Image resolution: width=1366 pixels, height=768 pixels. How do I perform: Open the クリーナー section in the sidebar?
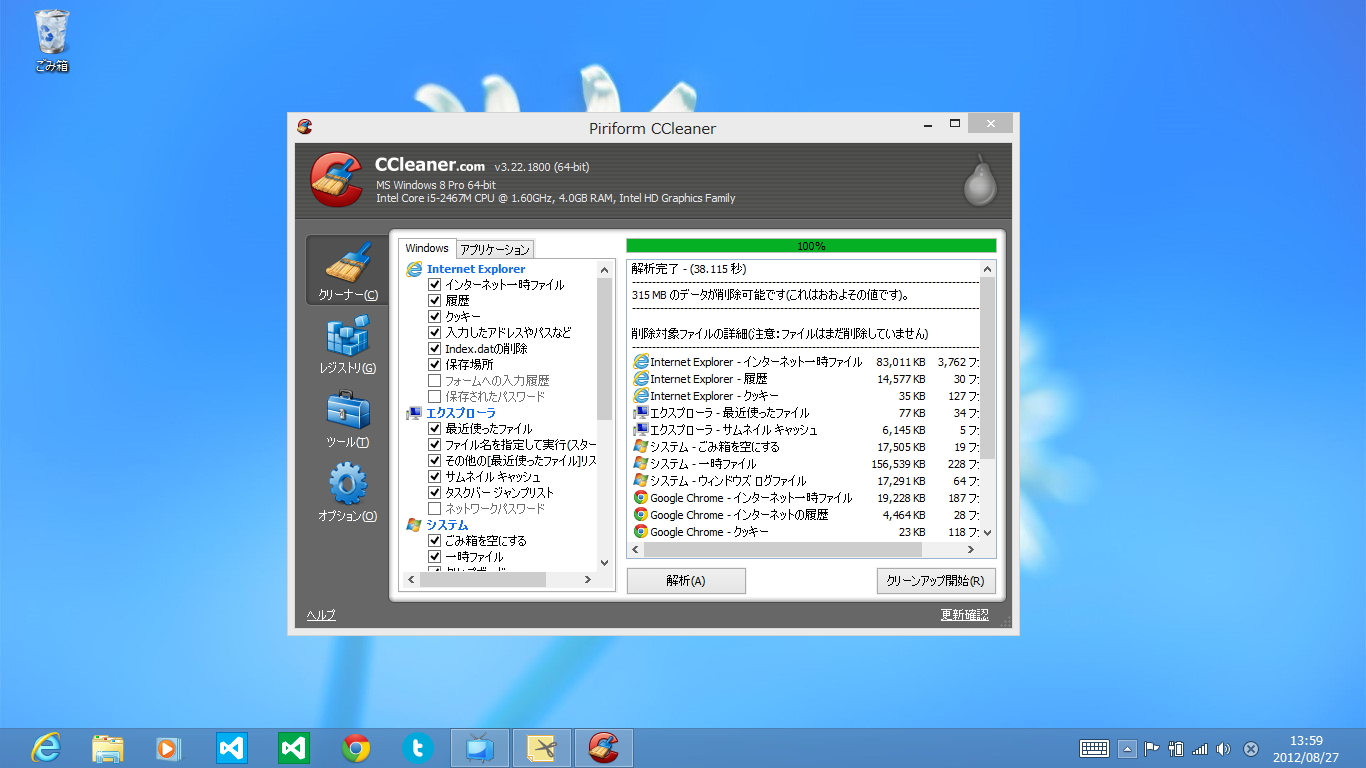(346, 270)
